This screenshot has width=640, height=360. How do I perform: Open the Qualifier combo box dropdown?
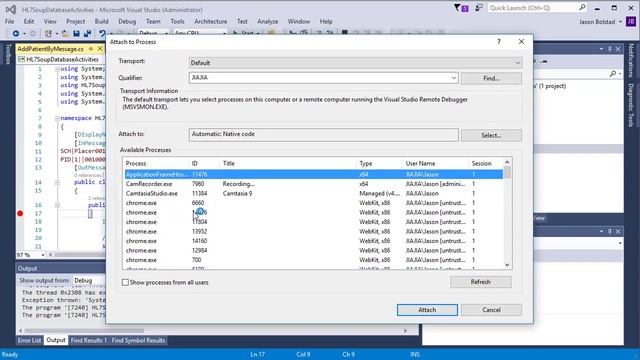(x=453, y=78)
